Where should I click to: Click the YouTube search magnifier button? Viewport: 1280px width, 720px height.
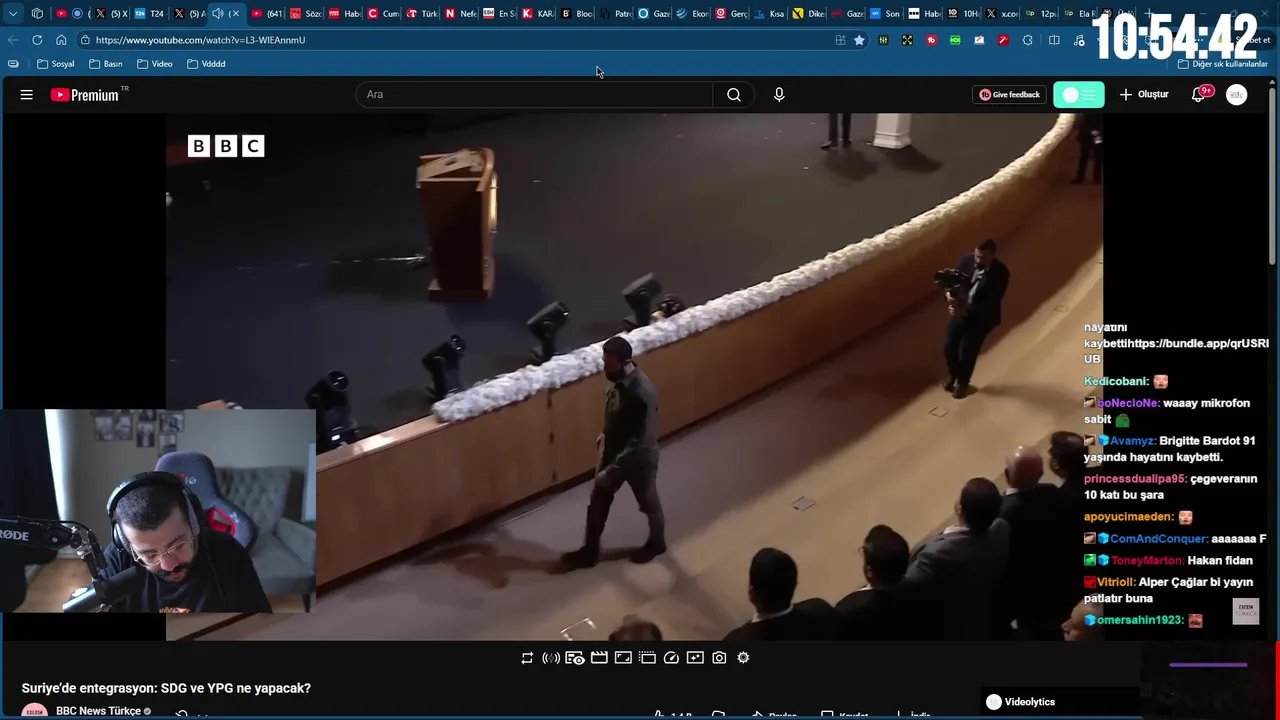[x=734, y=94]
